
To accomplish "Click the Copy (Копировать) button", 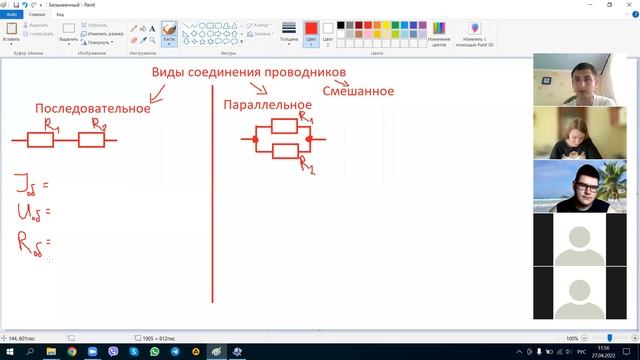I will click(x=38, y=34).
